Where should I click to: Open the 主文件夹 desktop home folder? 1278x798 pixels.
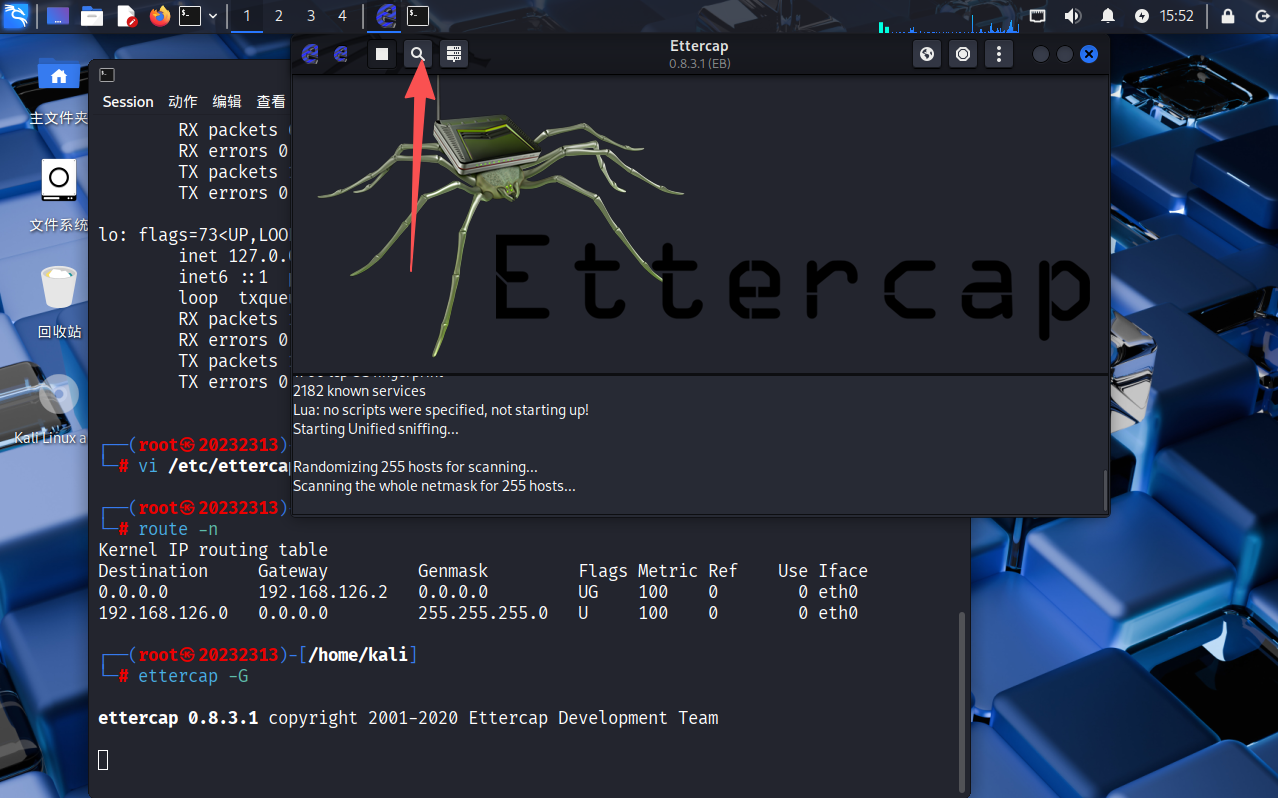(58, 90)
